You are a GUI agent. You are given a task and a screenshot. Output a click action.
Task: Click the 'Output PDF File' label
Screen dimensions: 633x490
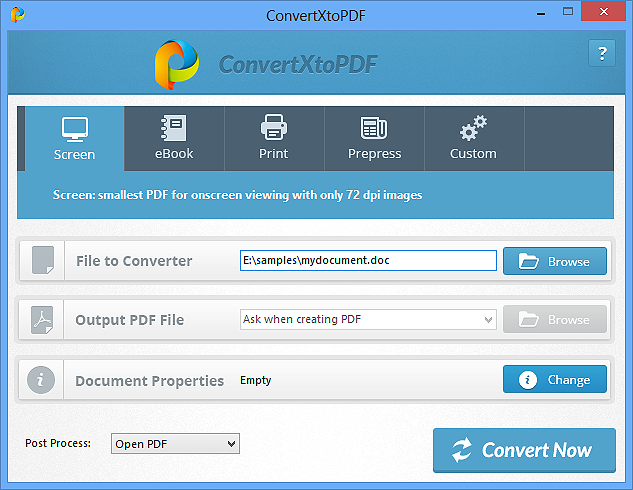click(x=130, y=320)
